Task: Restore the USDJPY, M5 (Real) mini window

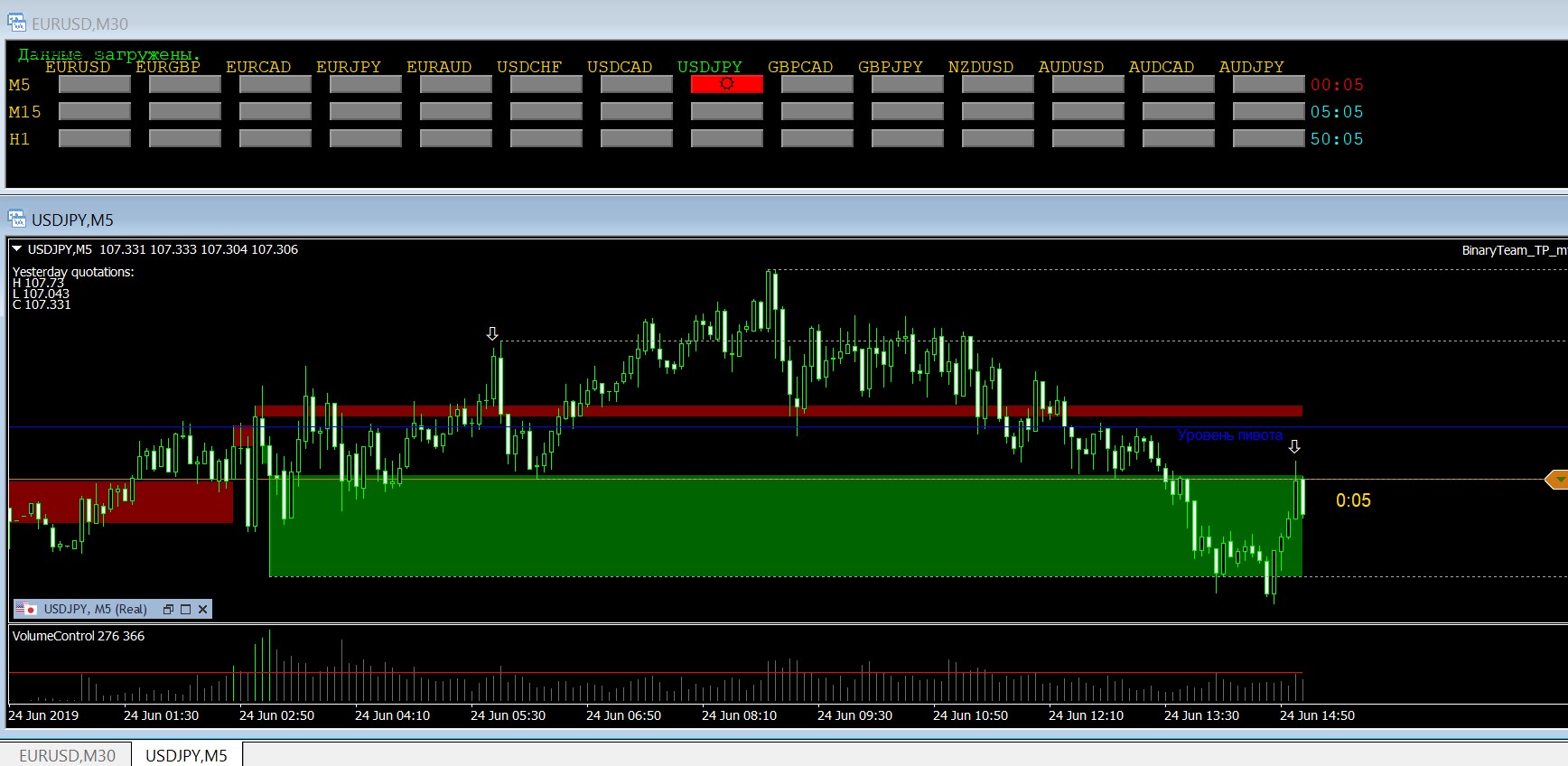Action: pyautogui.click(x=168, y=610)
